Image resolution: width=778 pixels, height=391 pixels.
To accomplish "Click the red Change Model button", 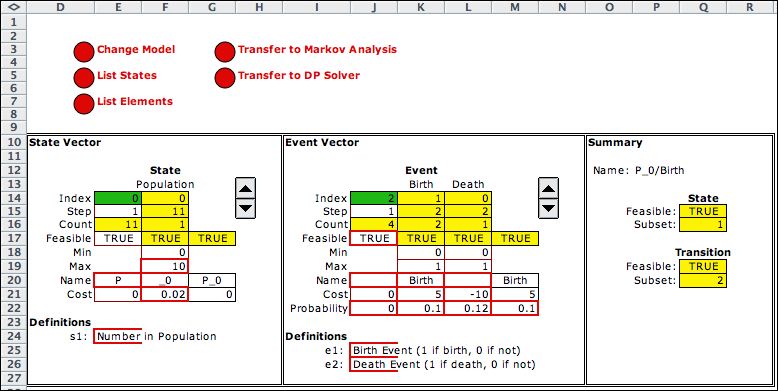I will pyautogui.click(x=84, y=52).
